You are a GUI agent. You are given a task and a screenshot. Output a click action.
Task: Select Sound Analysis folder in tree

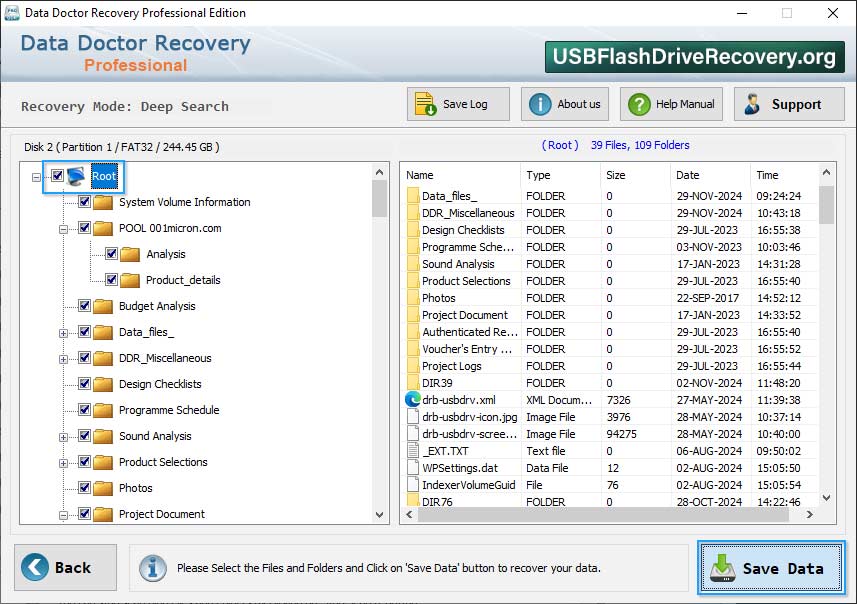pos(155,436)
